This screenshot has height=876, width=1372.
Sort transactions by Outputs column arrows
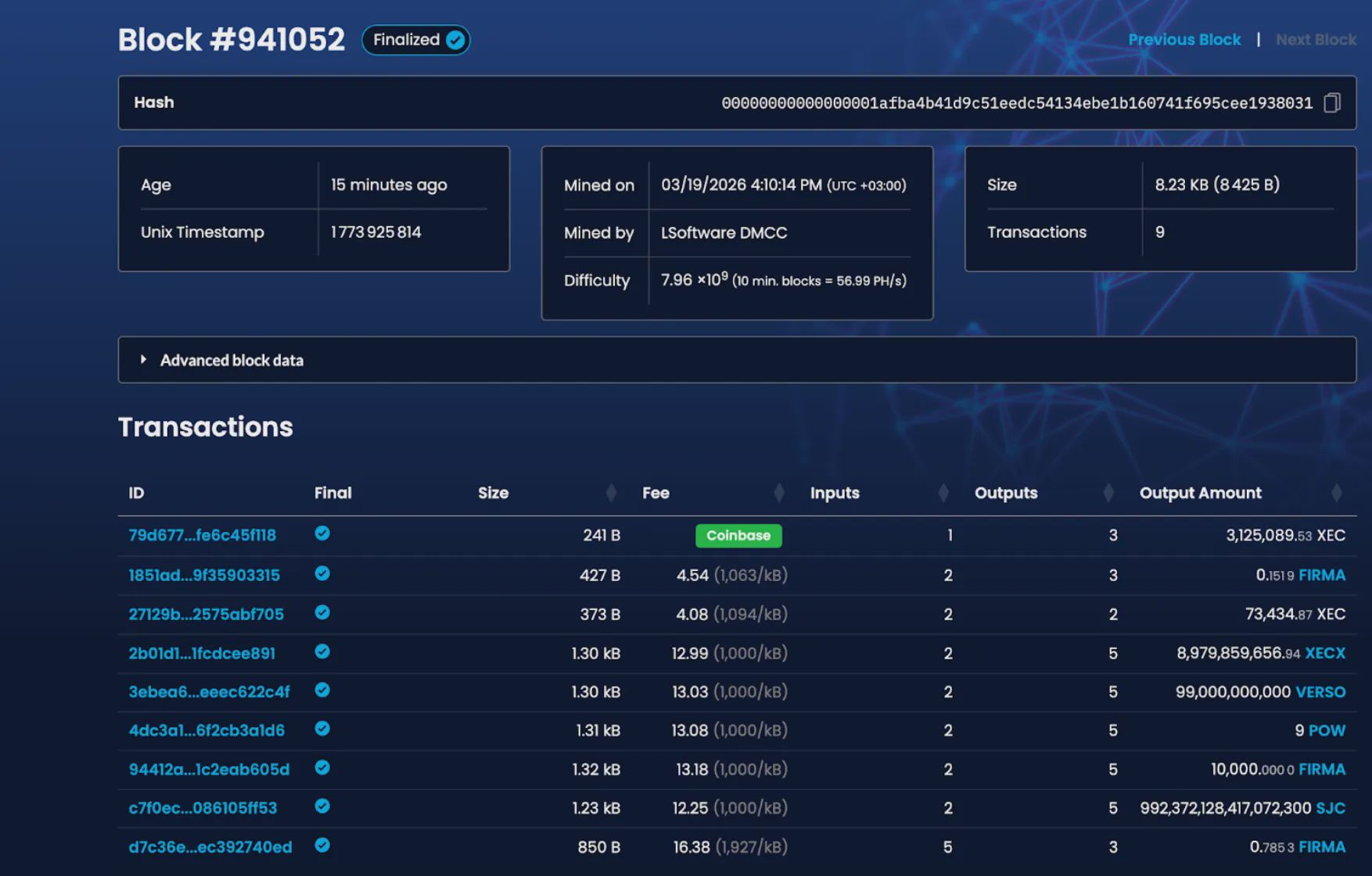point(1108,493)
